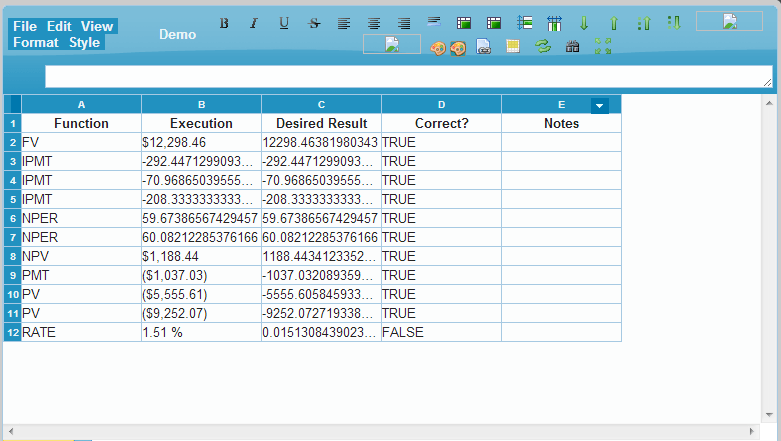
Task: Open the column E dropdown arrow
Action: [x=599, y=105]
